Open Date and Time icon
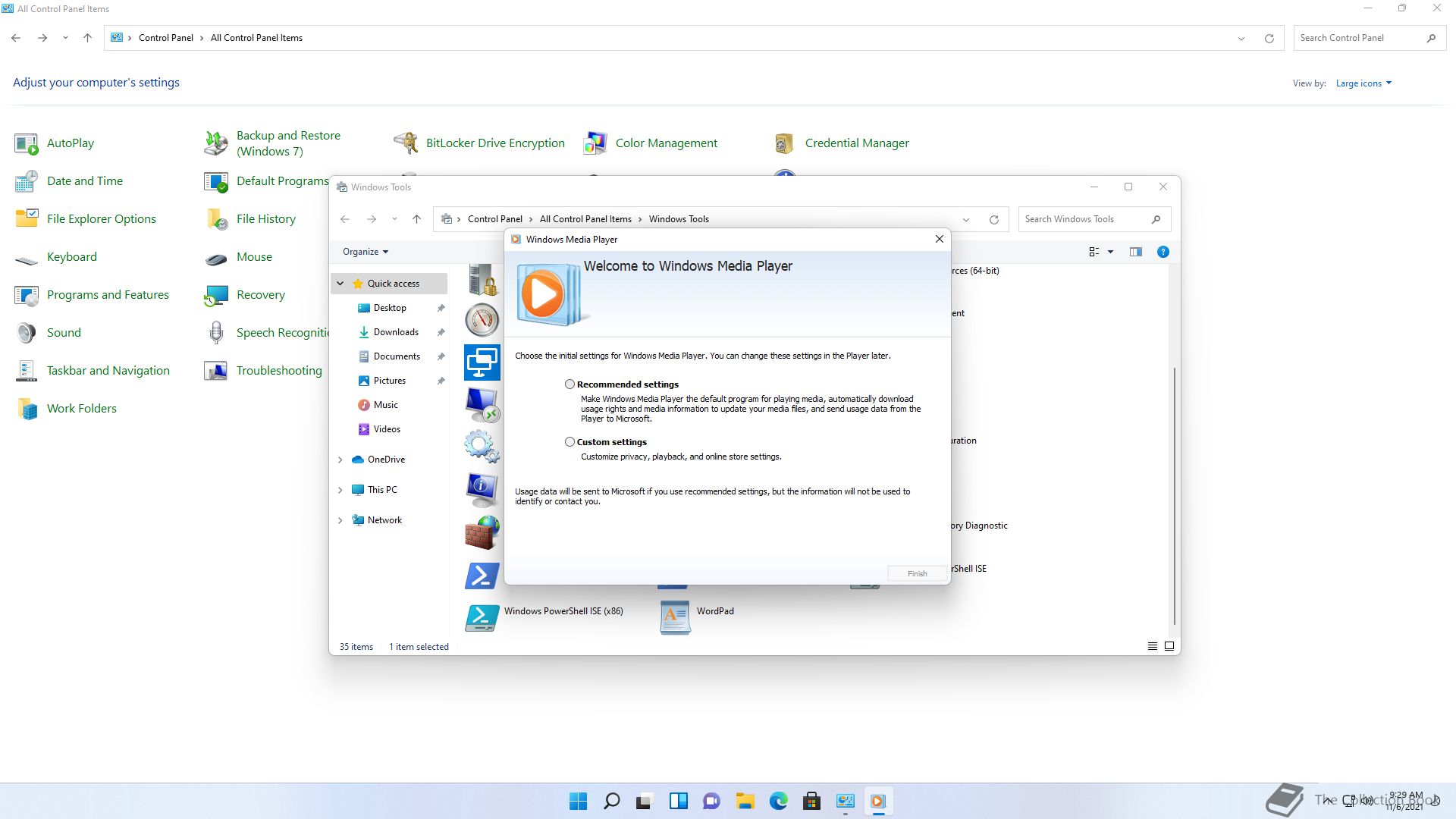Screen dimensions: 1456x819 pyautogui.click(x=27, y=181)
